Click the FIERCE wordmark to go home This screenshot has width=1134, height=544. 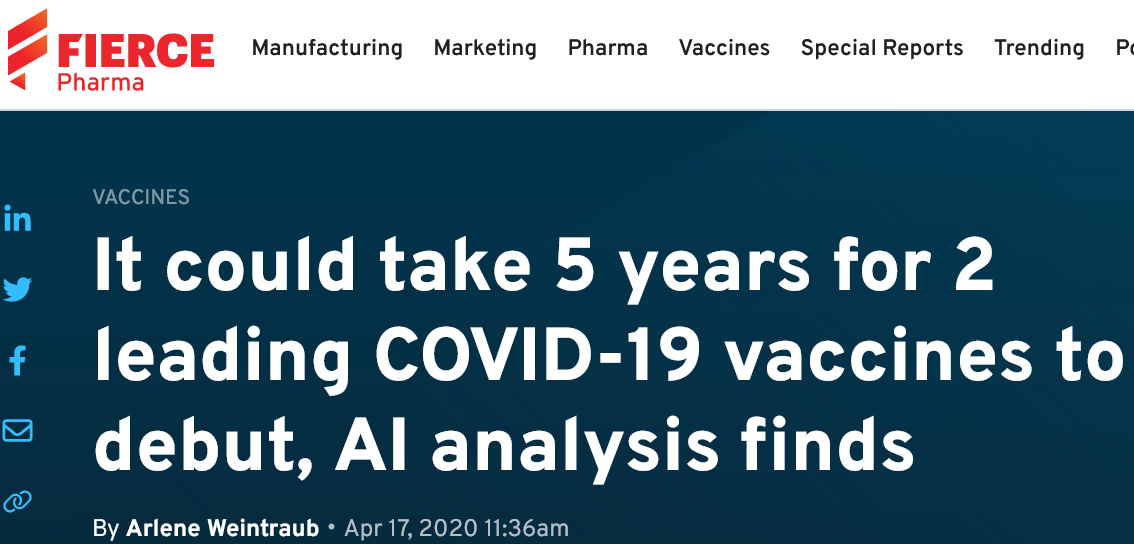coord(136,49)
